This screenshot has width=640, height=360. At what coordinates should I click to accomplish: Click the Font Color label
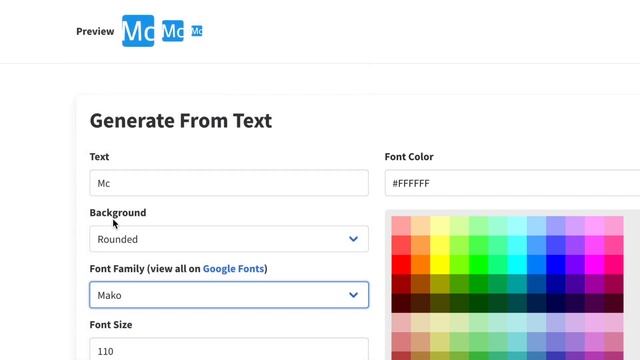[409, 157]
